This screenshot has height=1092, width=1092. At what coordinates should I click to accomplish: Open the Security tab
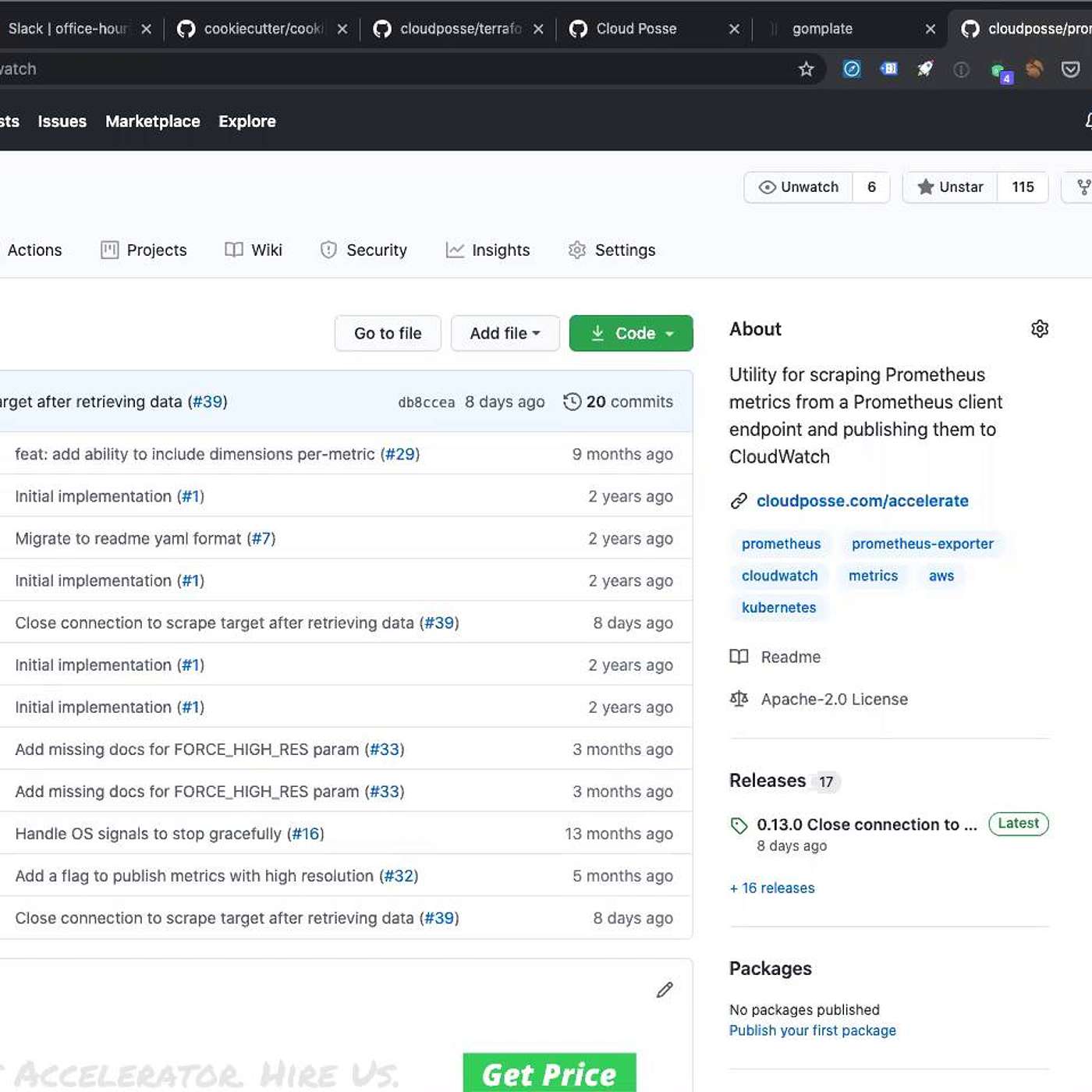363,250
